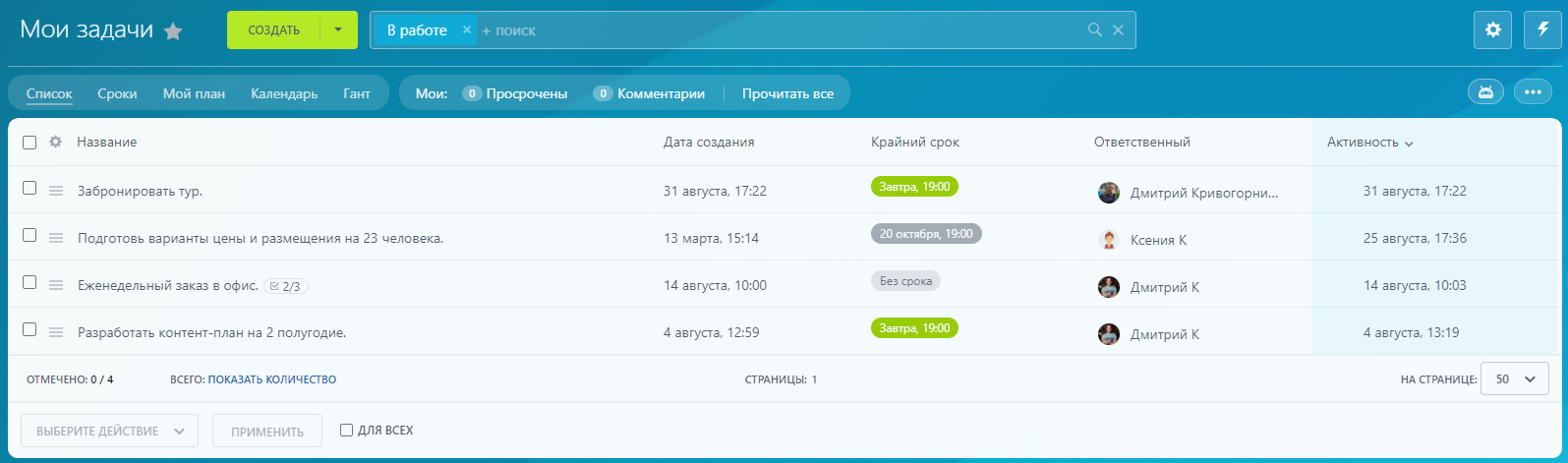Open settings gear in top right
The image size is (1568, 463).
(x=1492, y=30)
